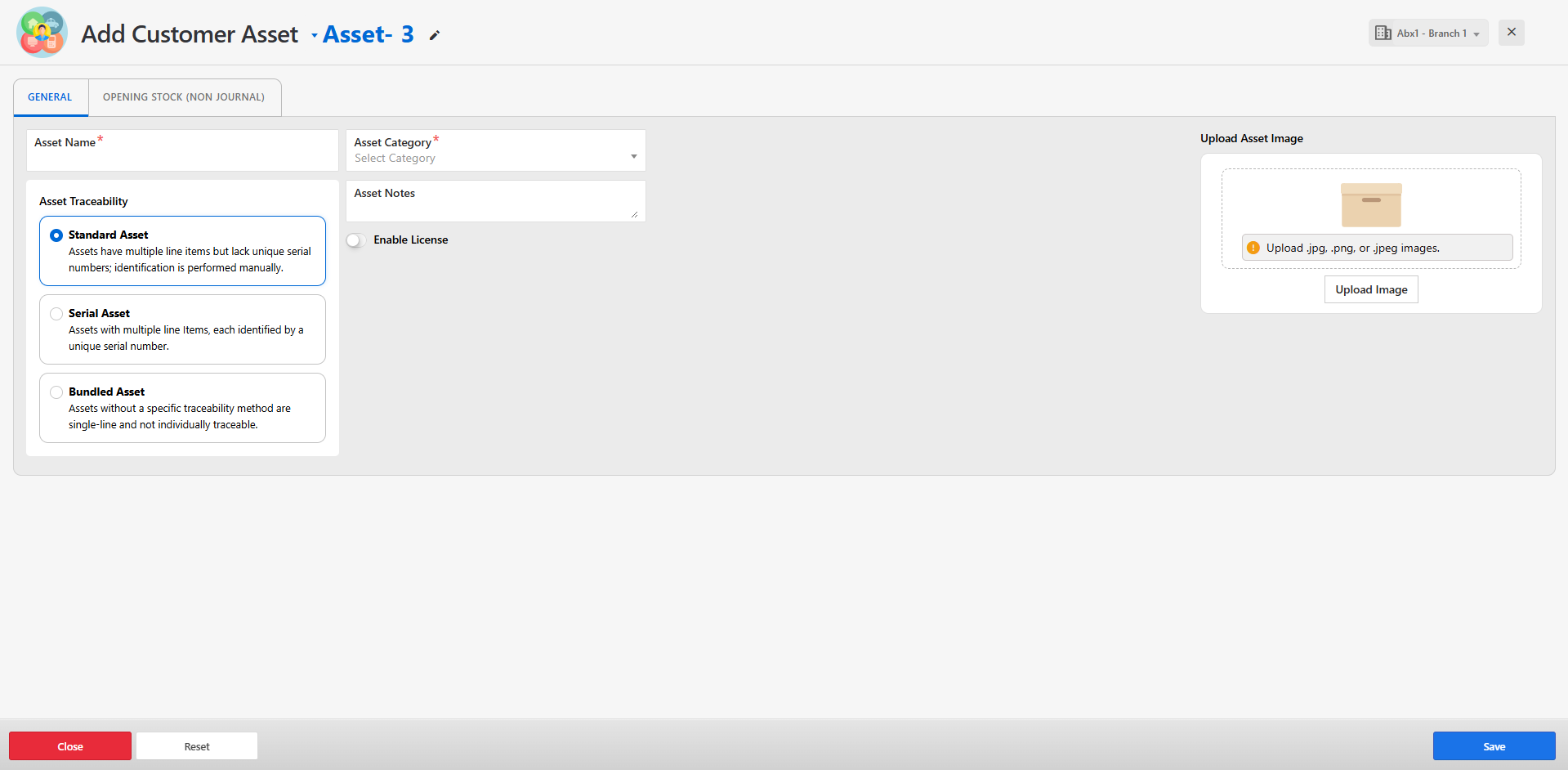Click the pencil edit icon beside Asset- 3
The height and width of the screenshot is (770, 1568).
coord(435,35)
